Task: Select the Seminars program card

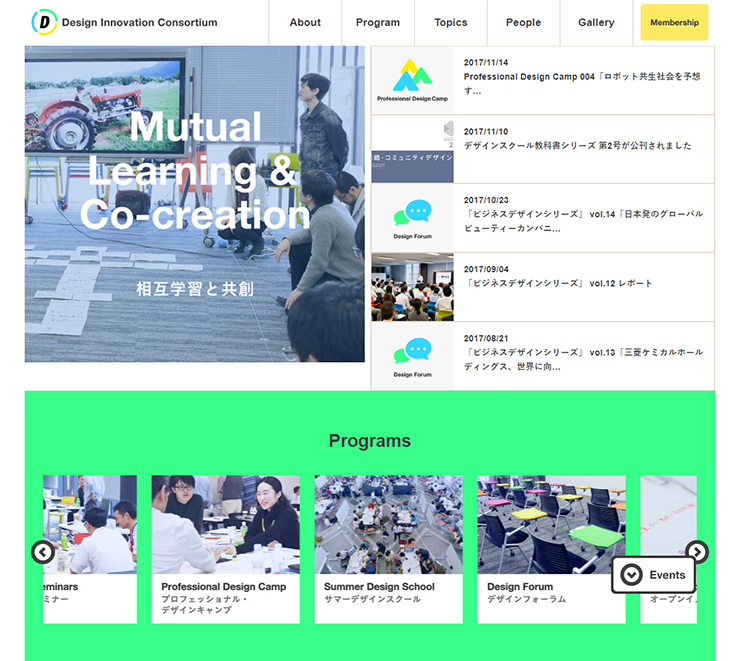Action: [x=90, y=549]
